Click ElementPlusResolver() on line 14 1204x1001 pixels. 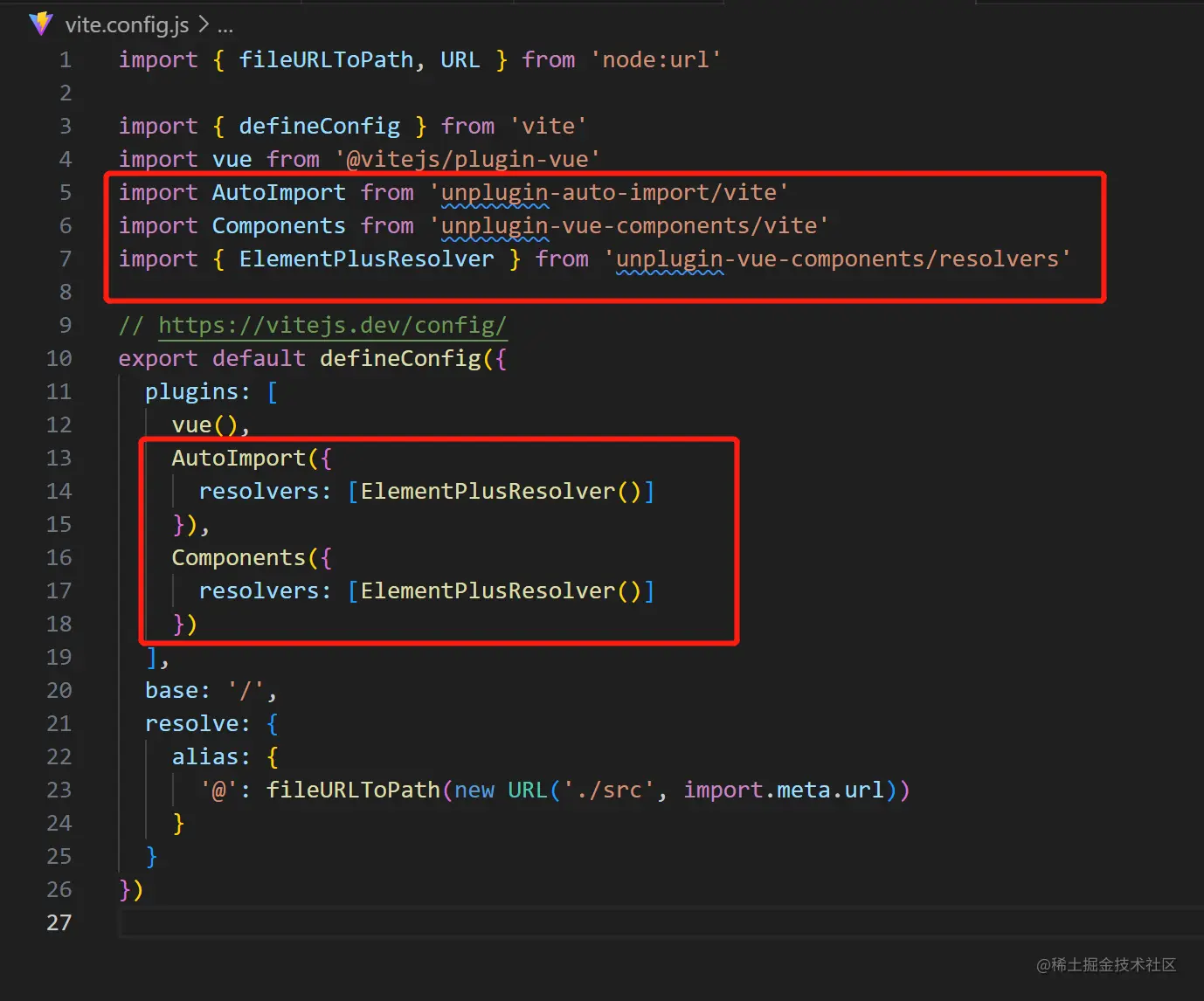coord(501,491)
